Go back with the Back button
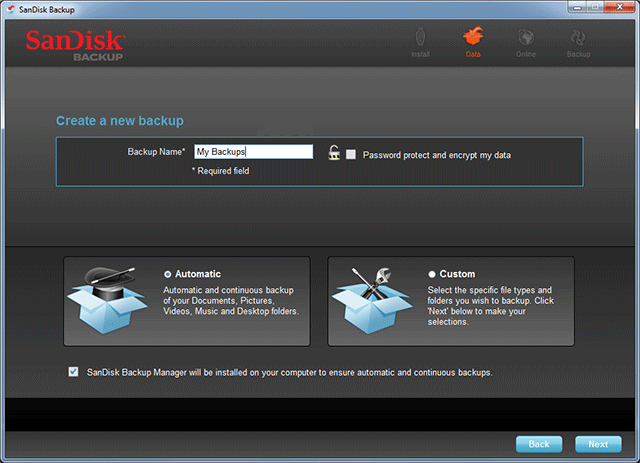The image size is (640, 463). 539,444
